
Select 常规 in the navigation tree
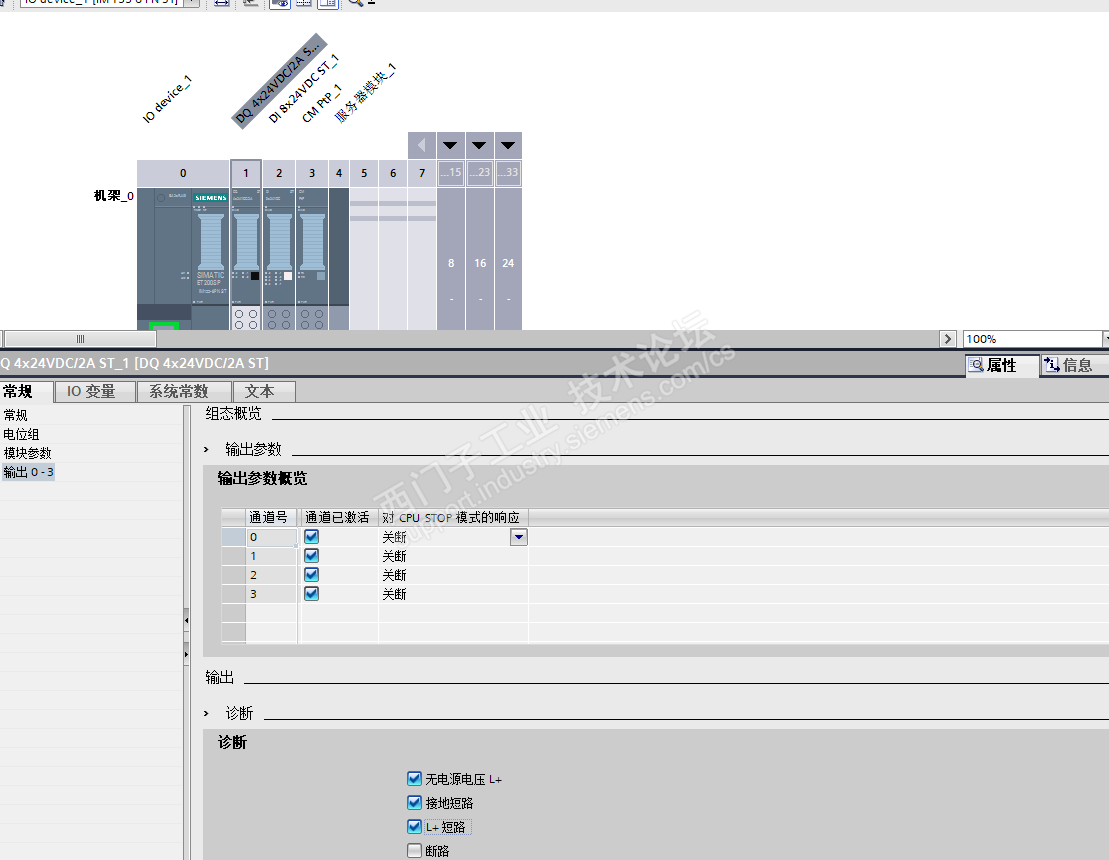pyautogui.click(x=16, y=414)
